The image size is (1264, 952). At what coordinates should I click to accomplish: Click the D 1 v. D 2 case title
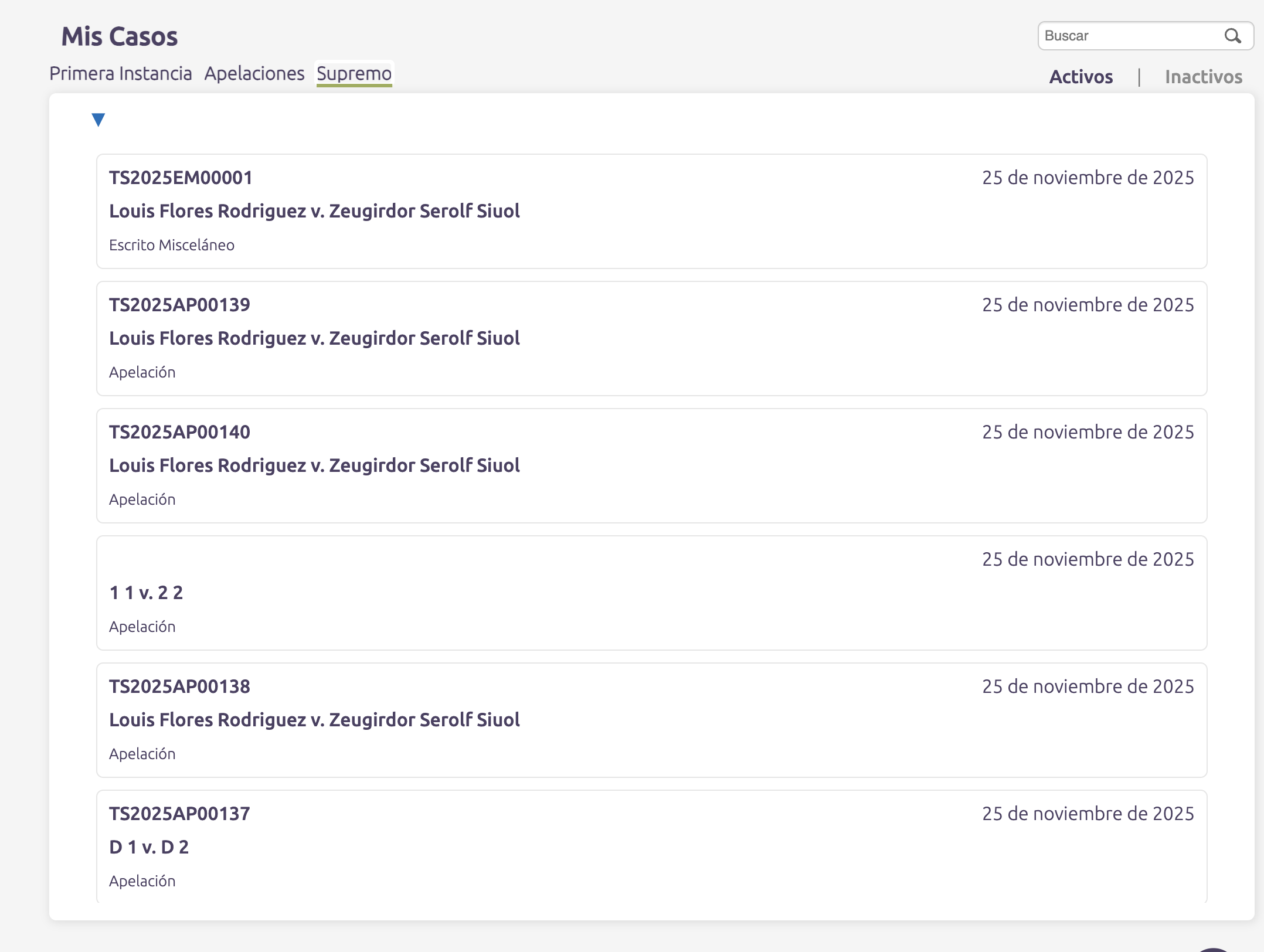(149, 847)
